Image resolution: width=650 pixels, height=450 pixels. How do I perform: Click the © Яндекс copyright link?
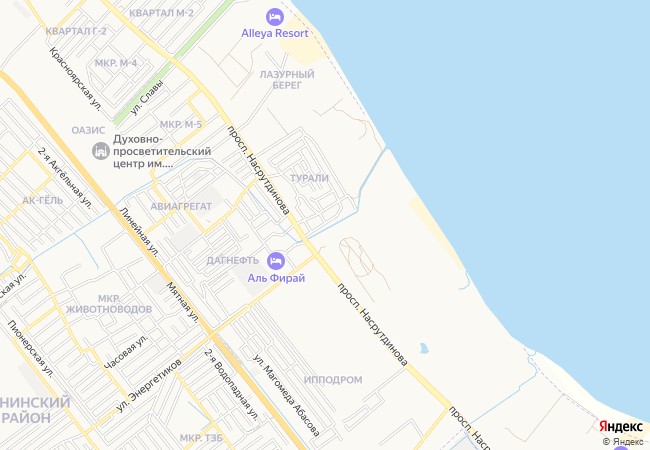623,442
